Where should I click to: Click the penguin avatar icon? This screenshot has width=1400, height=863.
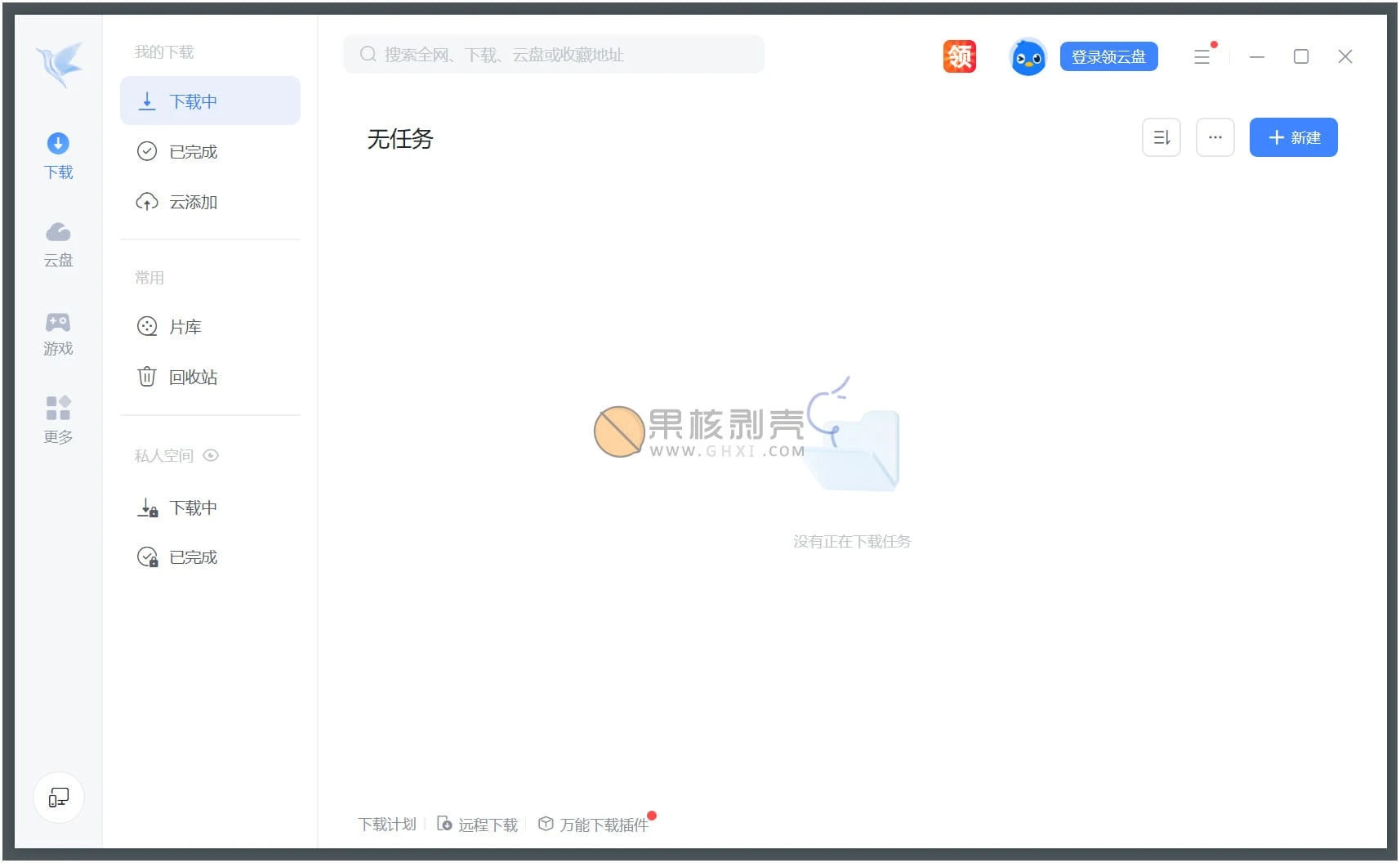pos(1028,56)
